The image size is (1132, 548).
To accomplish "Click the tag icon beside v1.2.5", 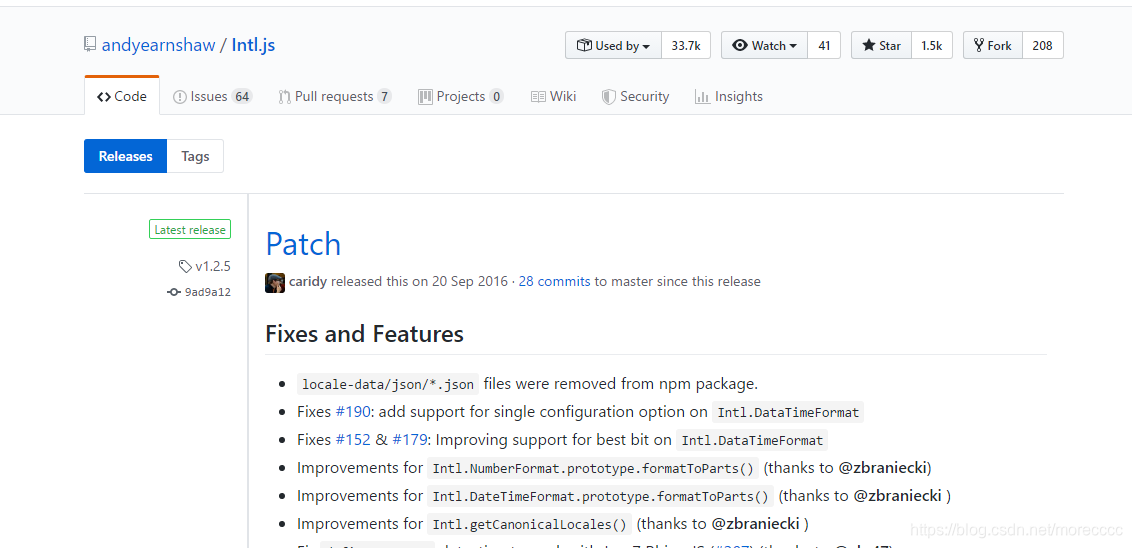I will pyautogui.click(x=185, y=266).
